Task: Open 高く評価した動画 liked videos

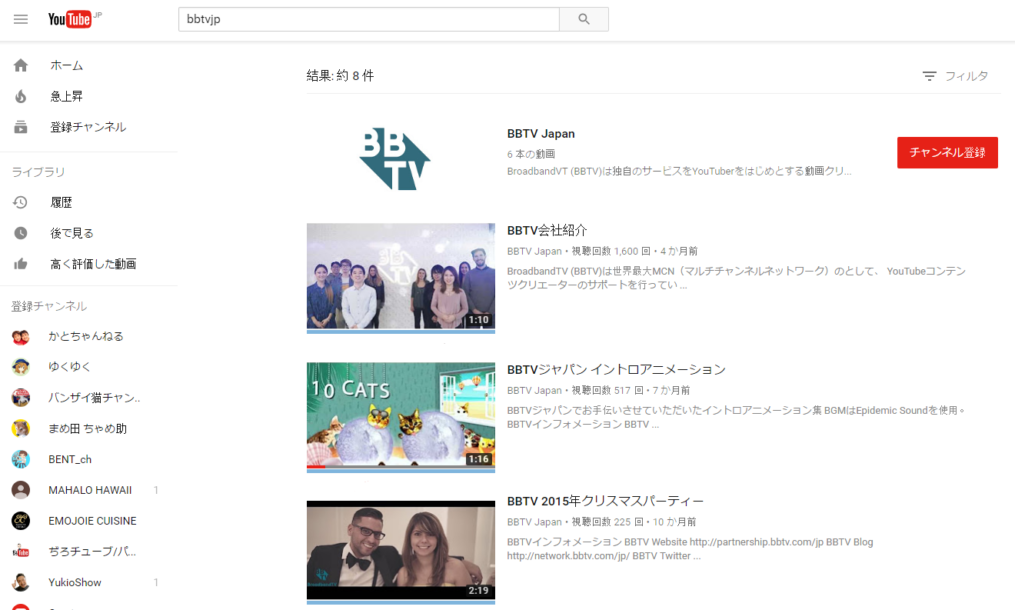Action: coord(93,264)
